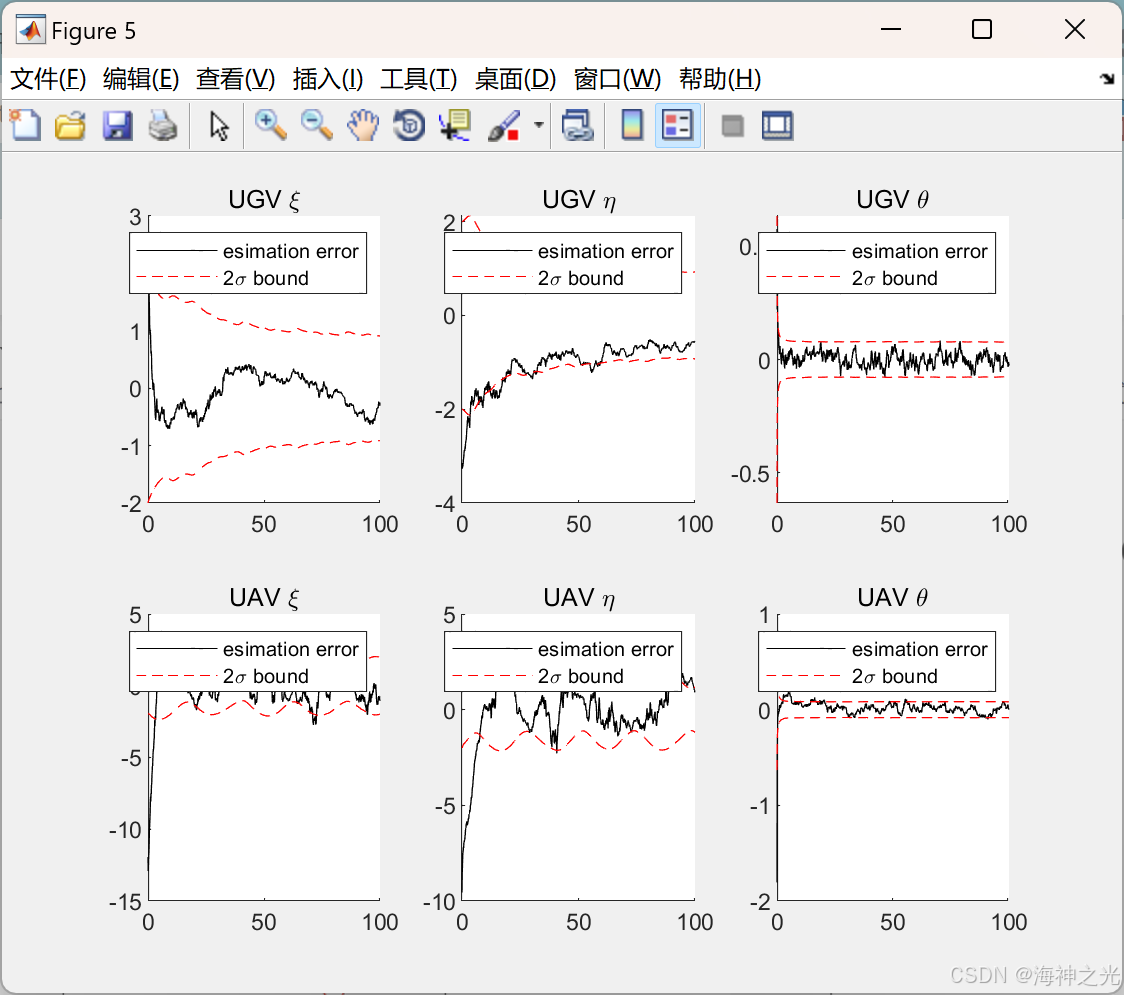Viewport: 1124px width, 995px height.
Task: Click the dock figure arrow at menu bar right
Action: [1107, 79]
